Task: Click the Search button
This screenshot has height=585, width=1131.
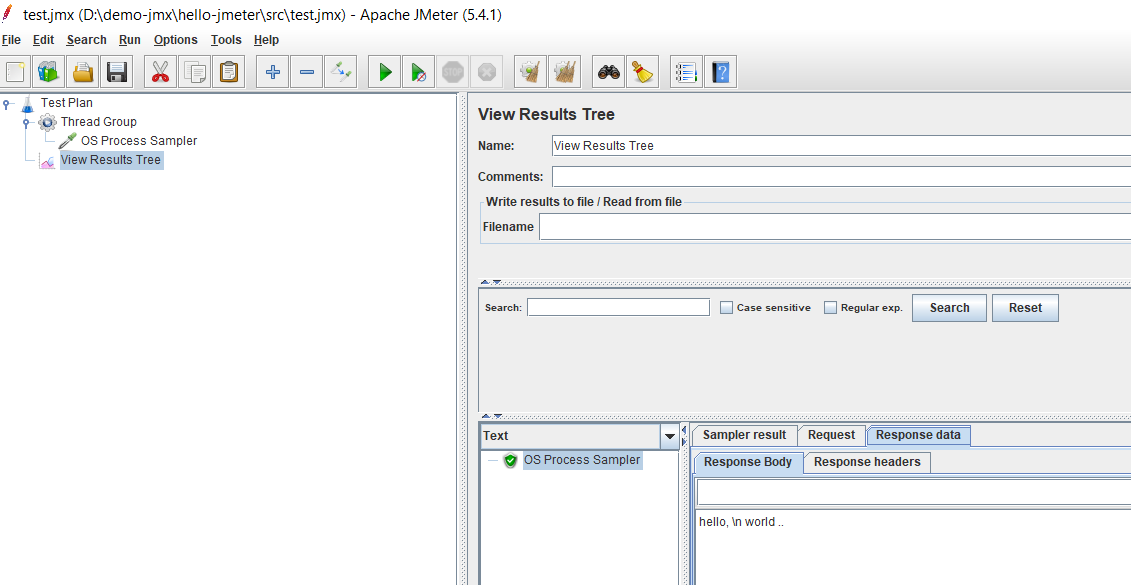Action: point(949,307)
